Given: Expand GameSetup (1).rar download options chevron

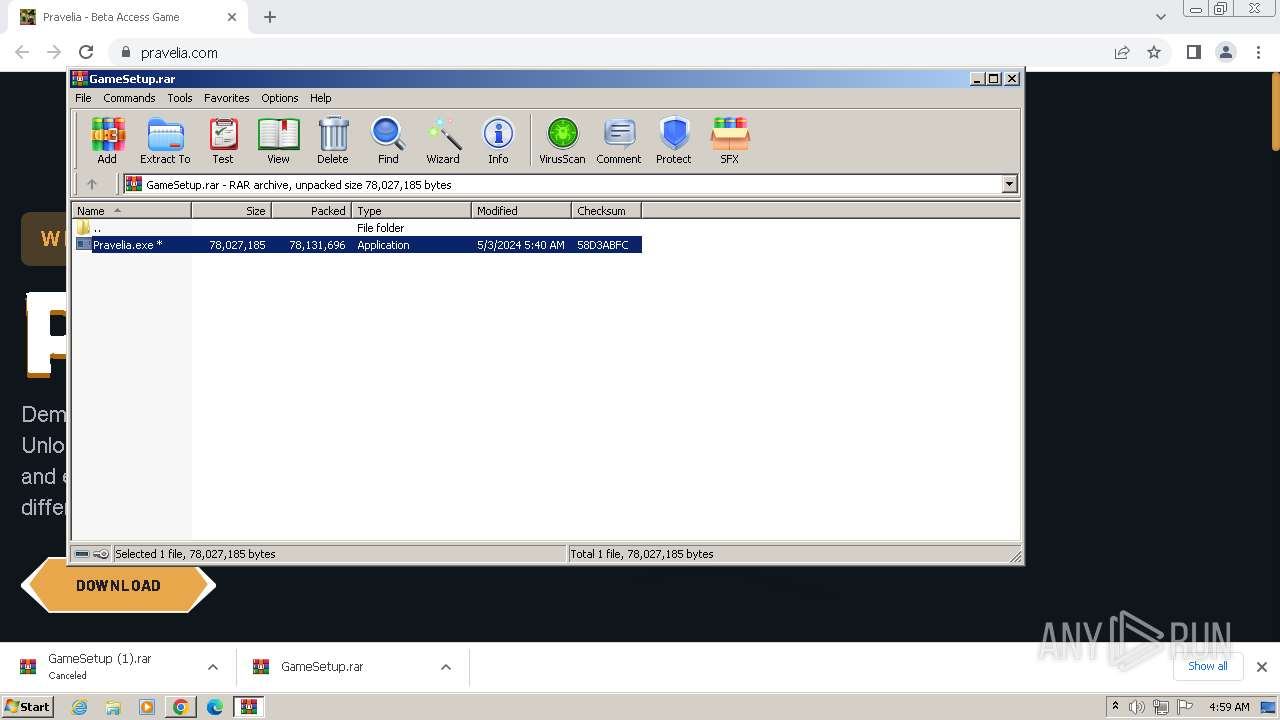Looking at the screenshot, I should tap(213, 667).
